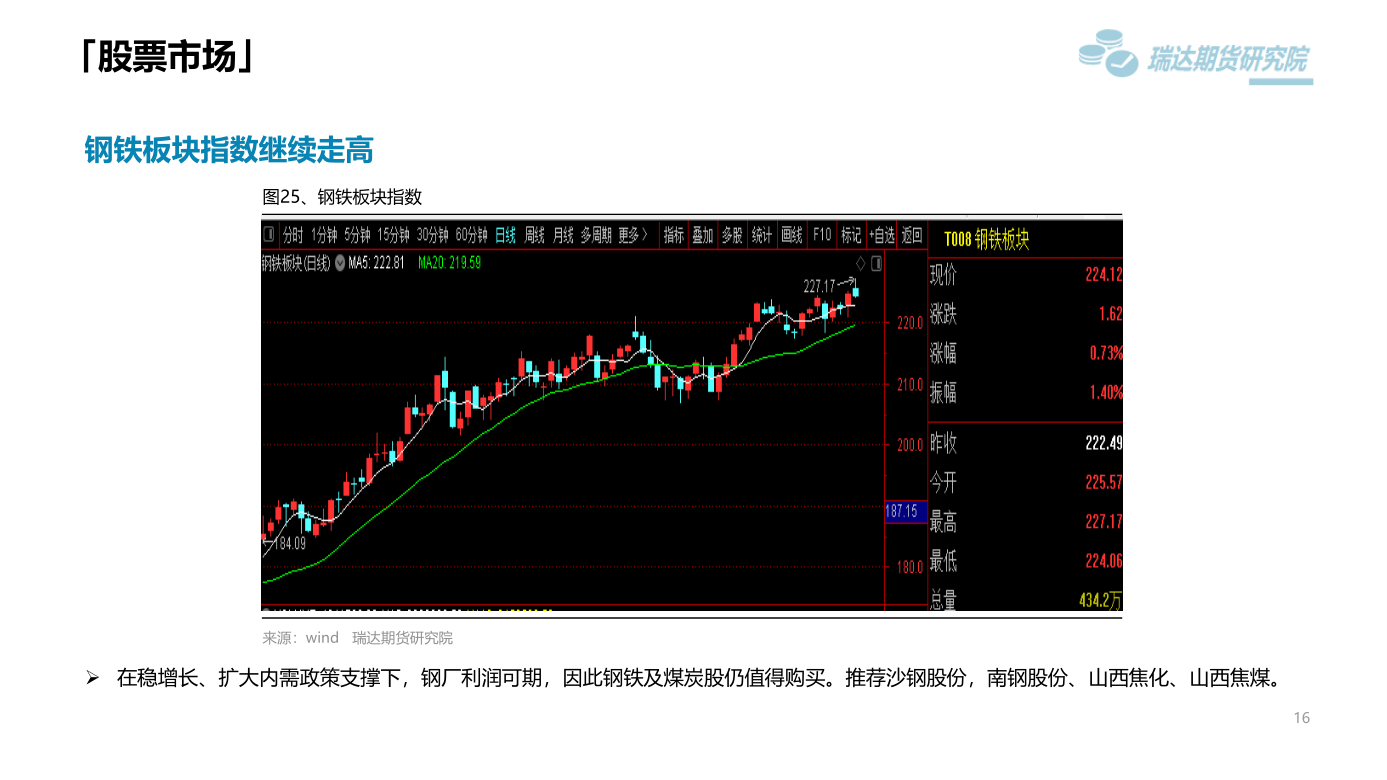
Task: Open the 多周期 multi-period view
Action: tap(596, 235)
